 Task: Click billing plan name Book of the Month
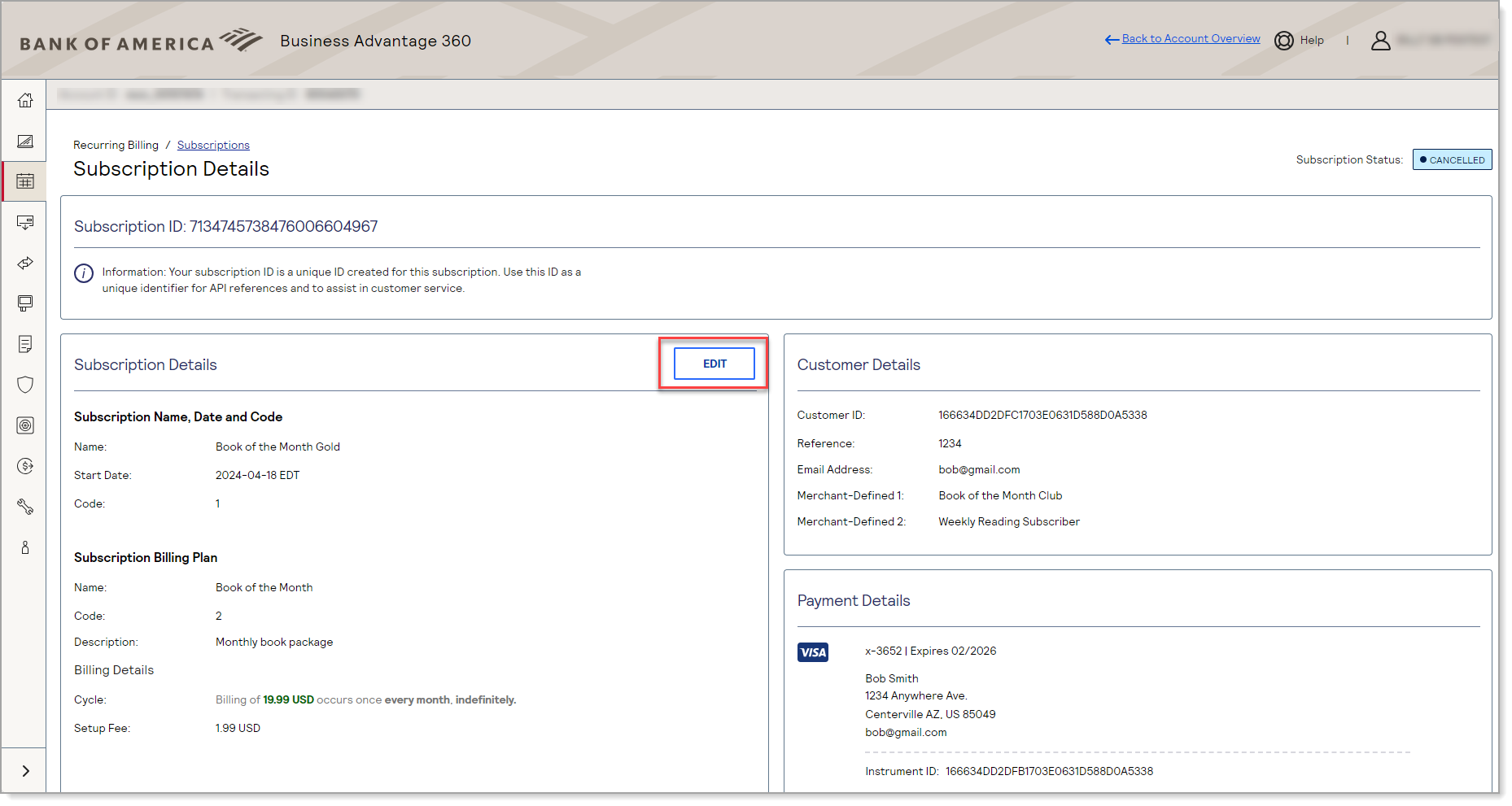point(264,588)
